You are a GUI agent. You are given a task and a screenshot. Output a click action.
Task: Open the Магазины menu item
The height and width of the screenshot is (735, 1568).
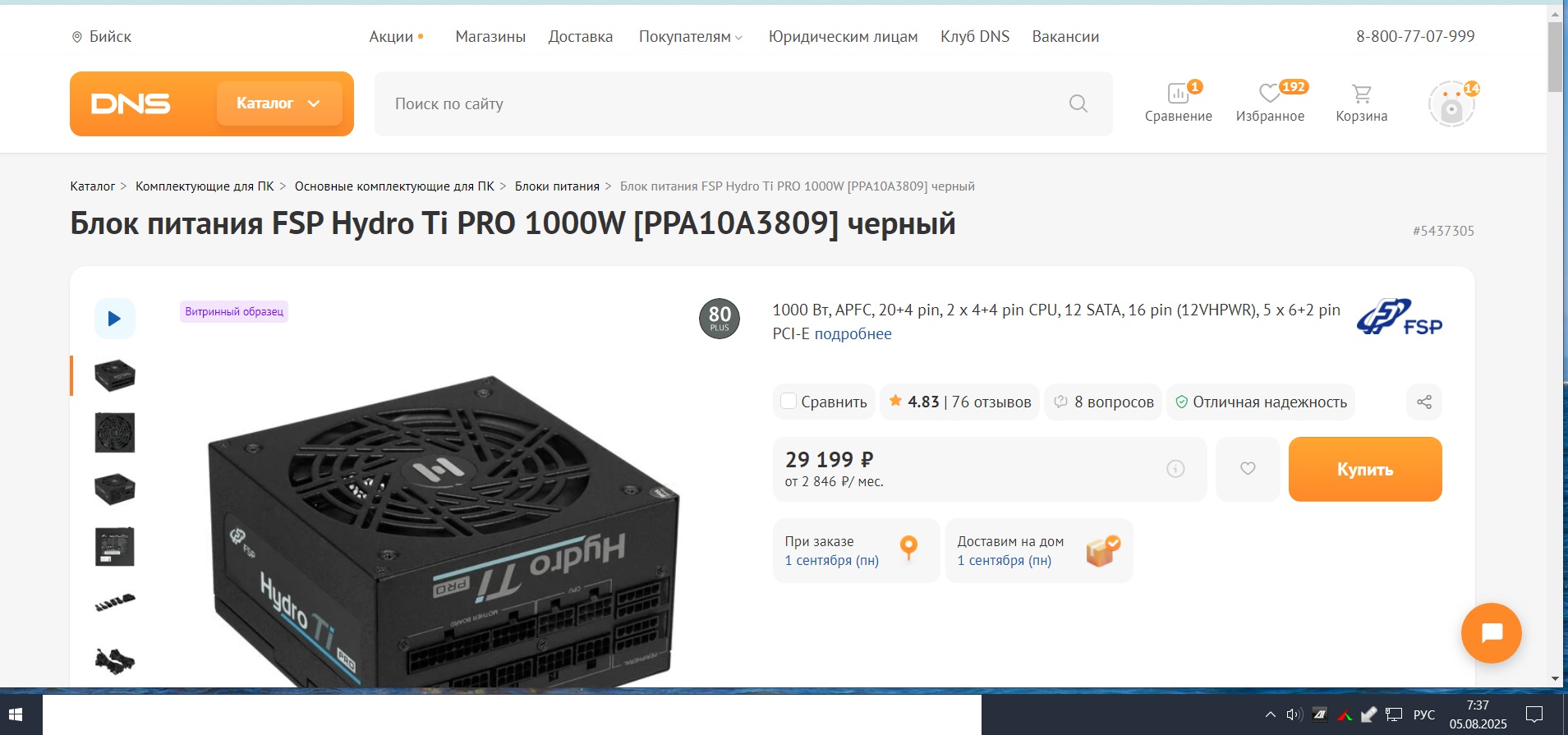coord(490,37)
